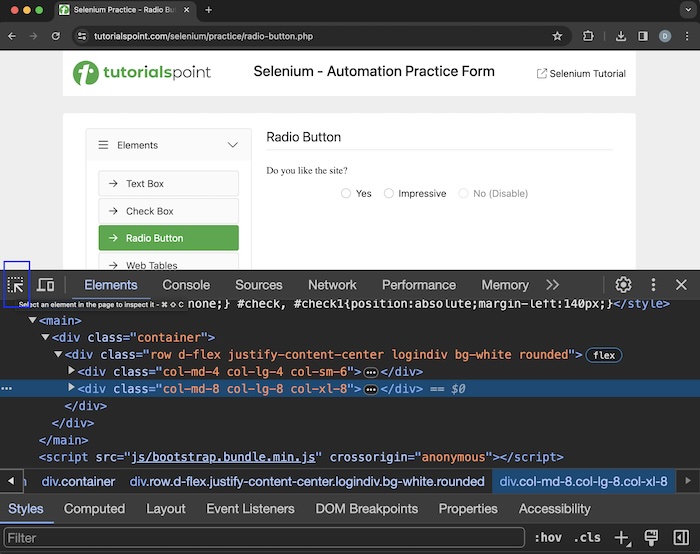Screen dimensions: 700x554
Task: Toggle the computed styles sidebar icon
Action: point(680,538)
